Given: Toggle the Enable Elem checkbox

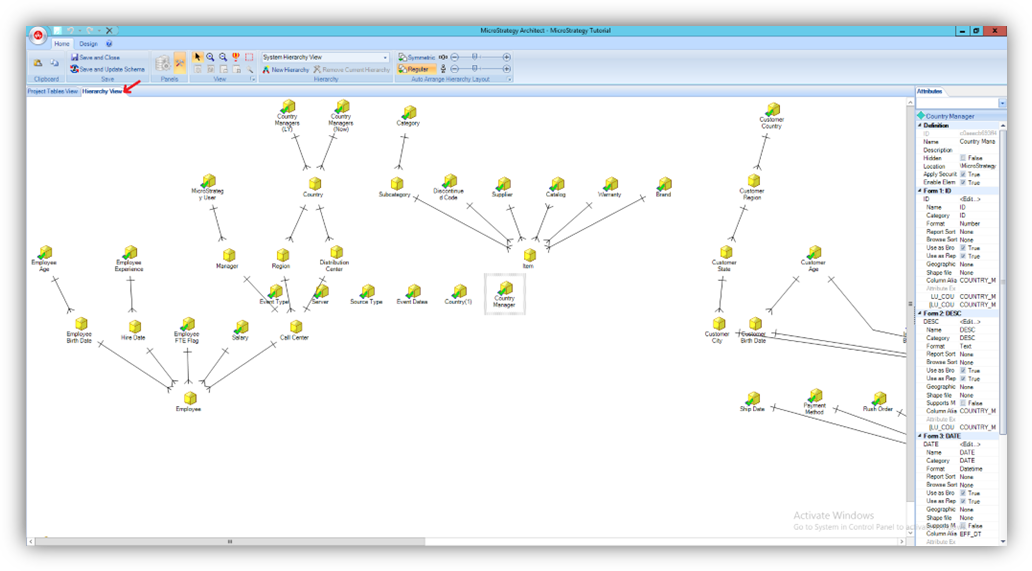Looking at the screenshot, I should 963,182.
